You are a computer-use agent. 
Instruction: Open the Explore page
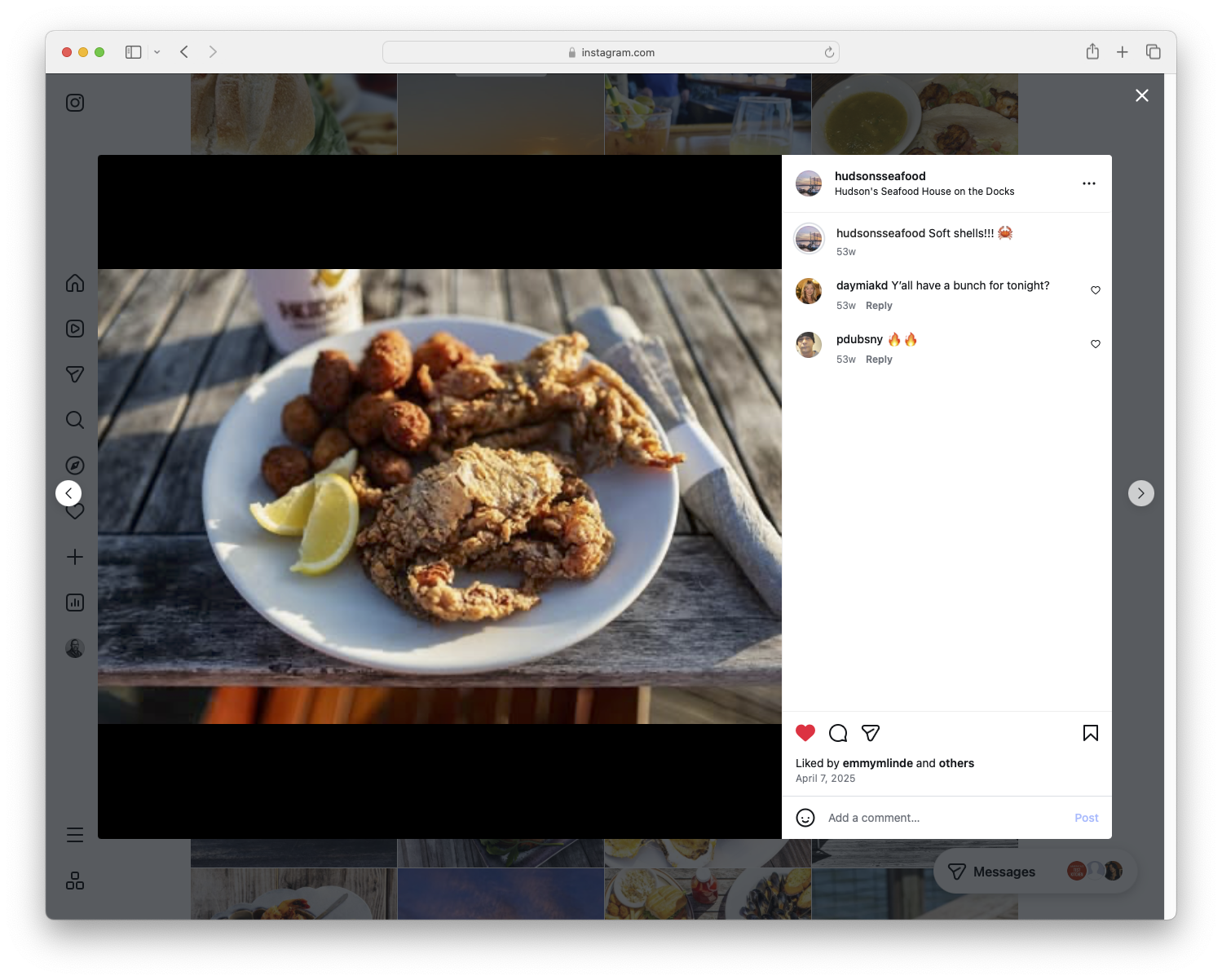tap(74, 466)
